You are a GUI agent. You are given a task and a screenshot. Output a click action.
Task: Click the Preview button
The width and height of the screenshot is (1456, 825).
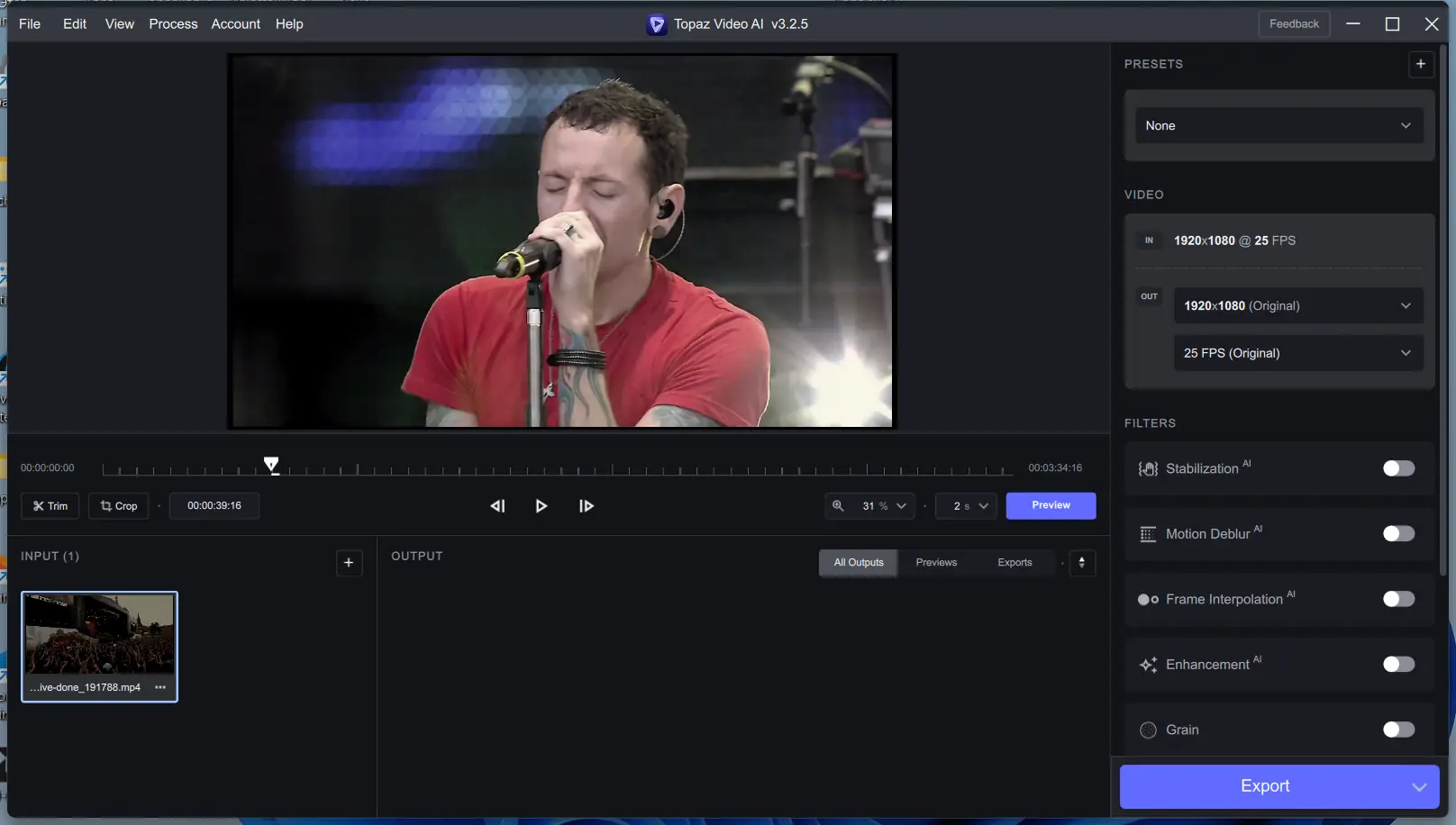click(1051, 506)
